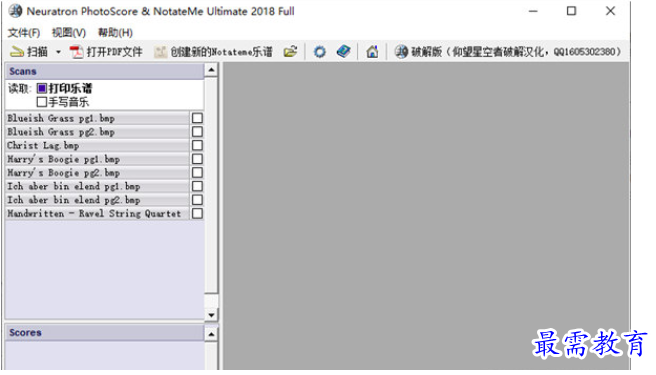Image resolution: width=656 pixels, height=375 pixels.
Task: Click the Scans panel header
Action: coord(104,71)
